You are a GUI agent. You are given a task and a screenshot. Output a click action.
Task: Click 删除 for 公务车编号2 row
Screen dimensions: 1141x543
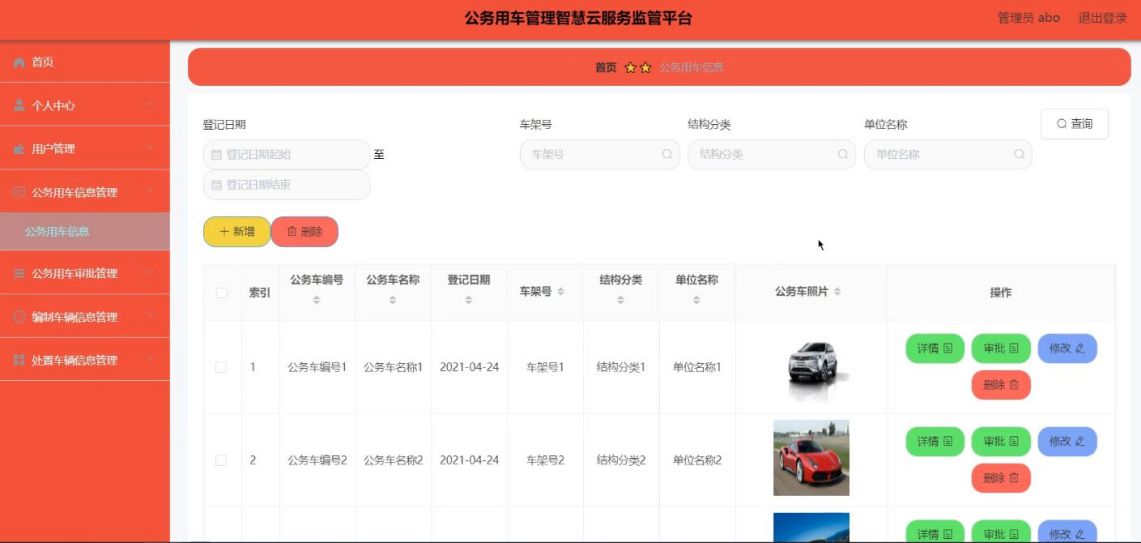click(1001, 478)
